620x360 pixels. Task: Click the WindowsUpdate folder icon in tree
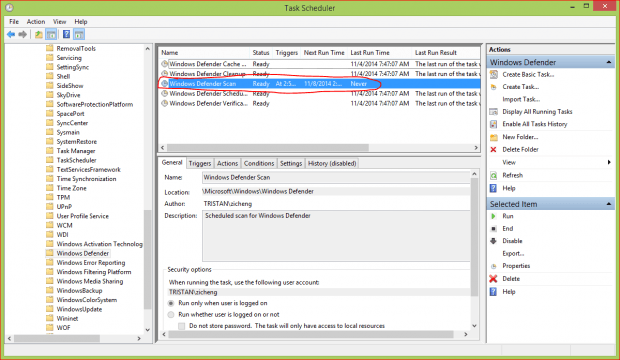tap(49, 309)
